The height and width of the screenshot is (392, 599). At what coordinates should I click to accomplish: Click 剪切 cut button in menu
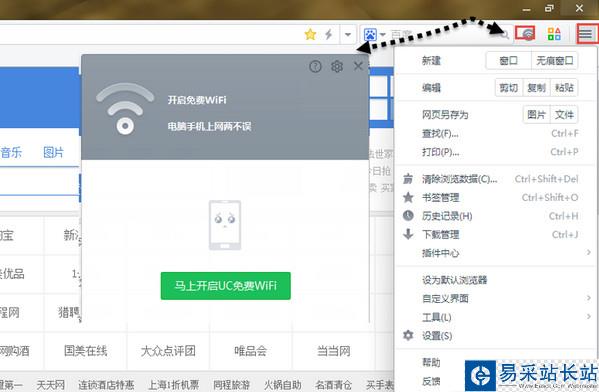point(508,88)
